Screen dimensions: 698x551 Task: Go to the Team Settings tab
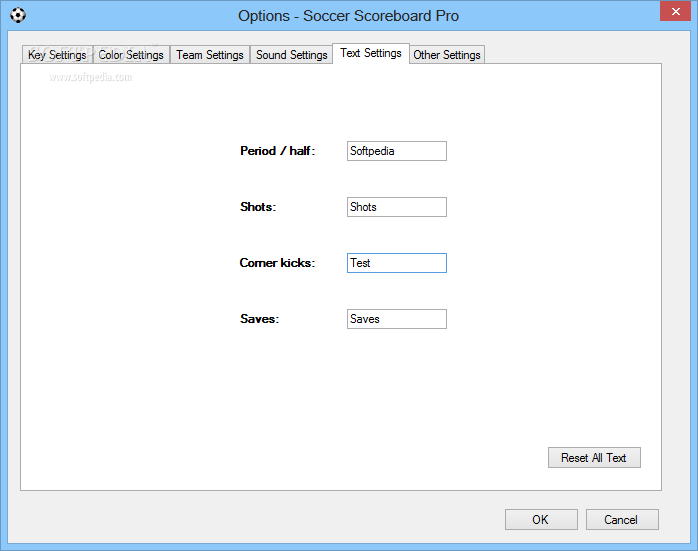pos(210,55)
